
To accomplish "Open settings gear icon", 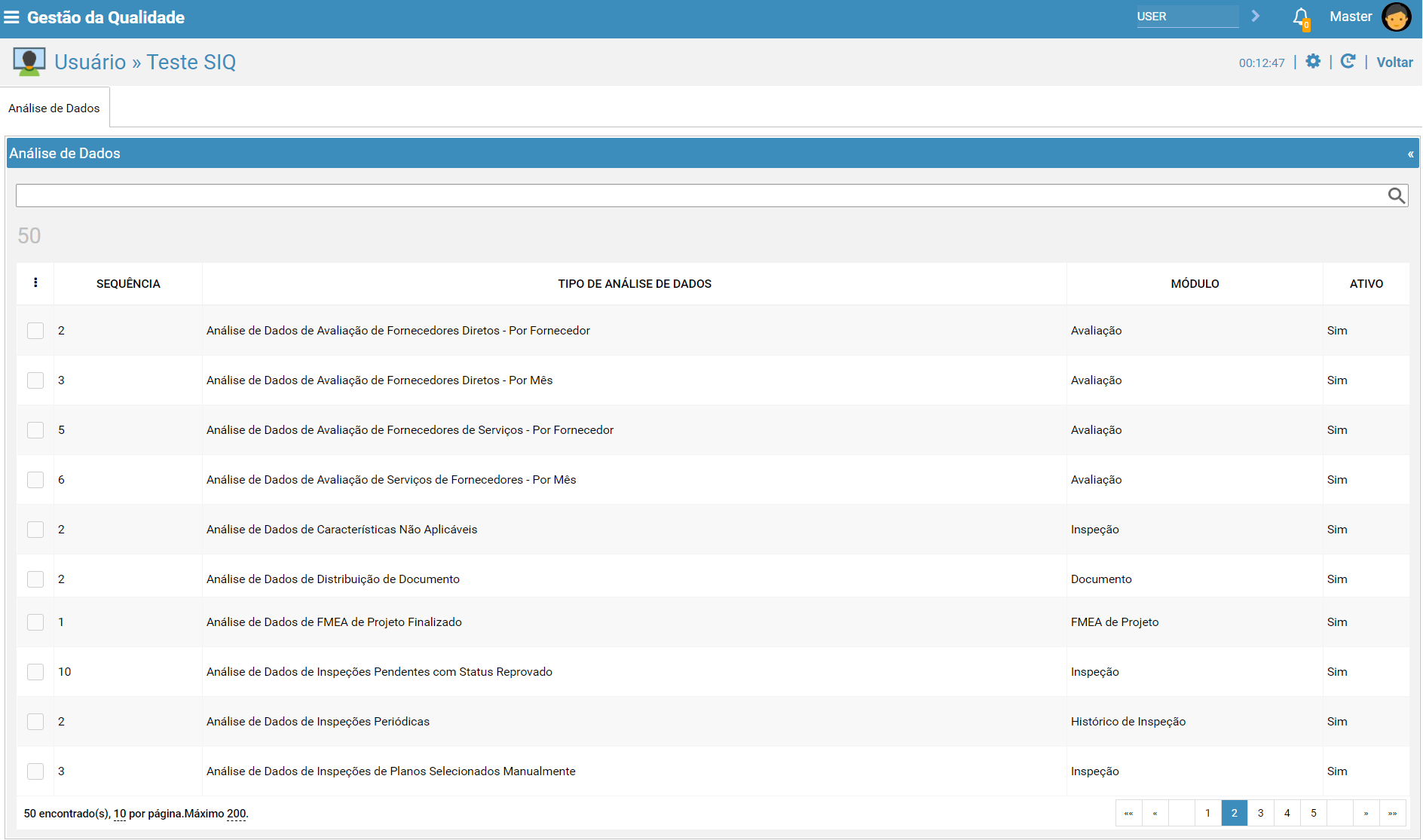I will [1313, 61].
